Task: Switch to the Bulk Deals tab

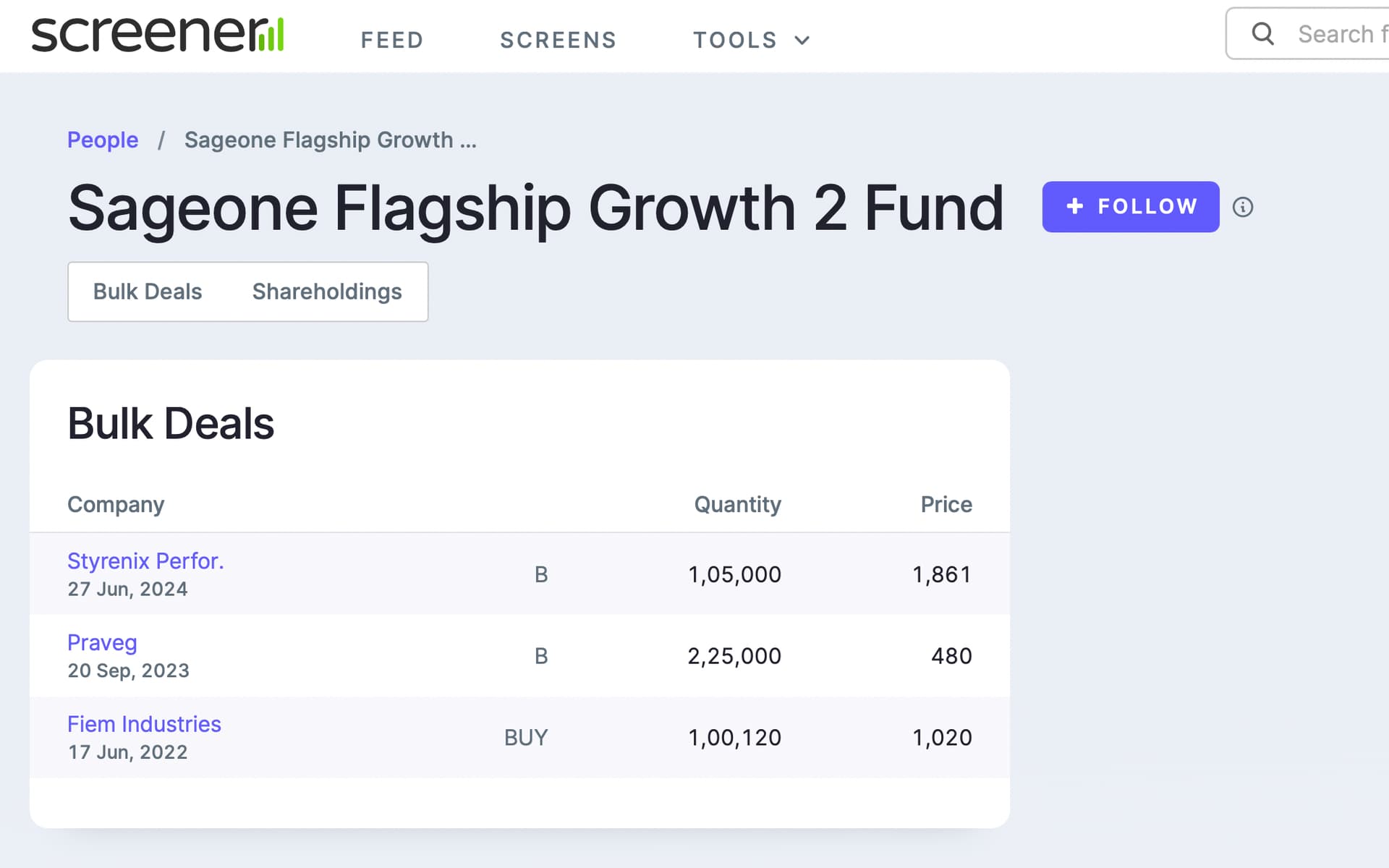Action: [x=148, y=292]
